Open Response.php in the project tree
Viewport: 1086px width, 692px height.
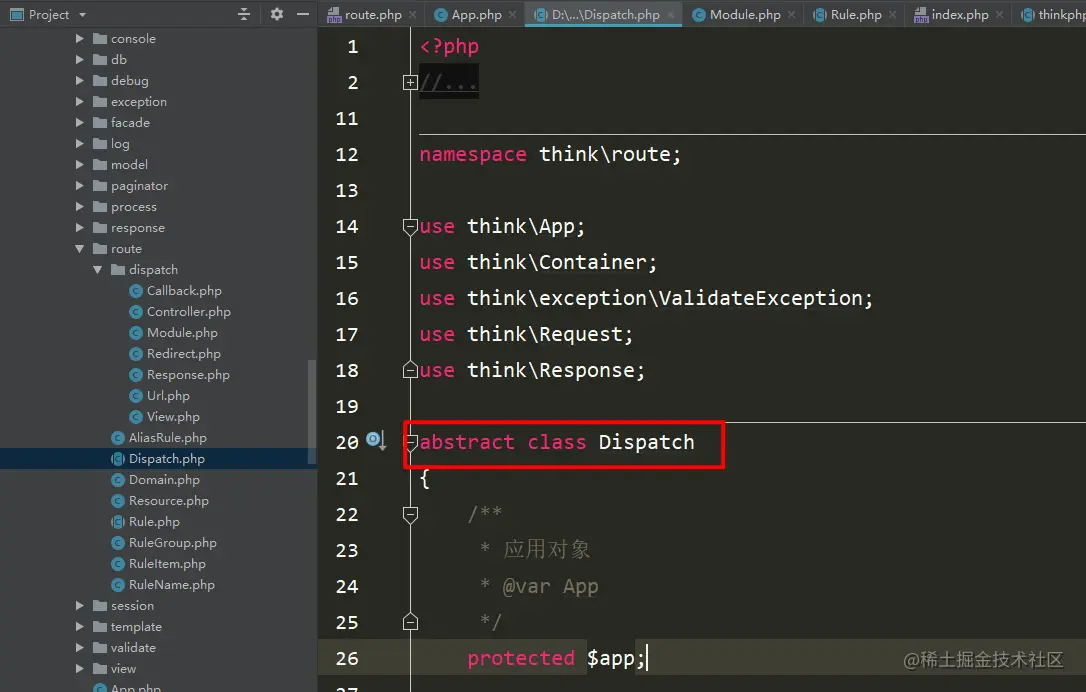coord(188,375)
